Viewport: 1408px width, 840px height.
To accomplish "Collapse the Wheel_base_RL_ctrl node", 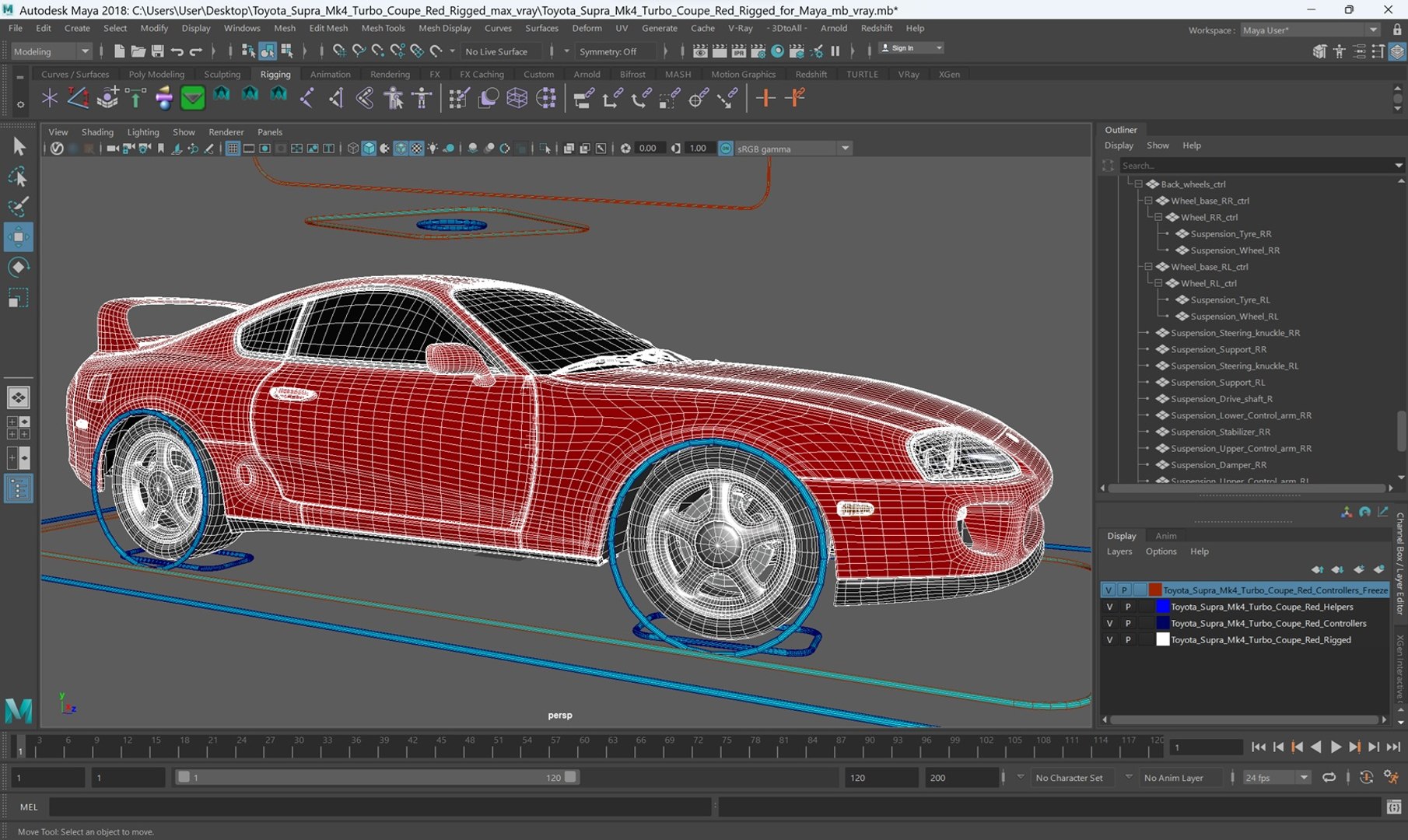I will 1148,267.
